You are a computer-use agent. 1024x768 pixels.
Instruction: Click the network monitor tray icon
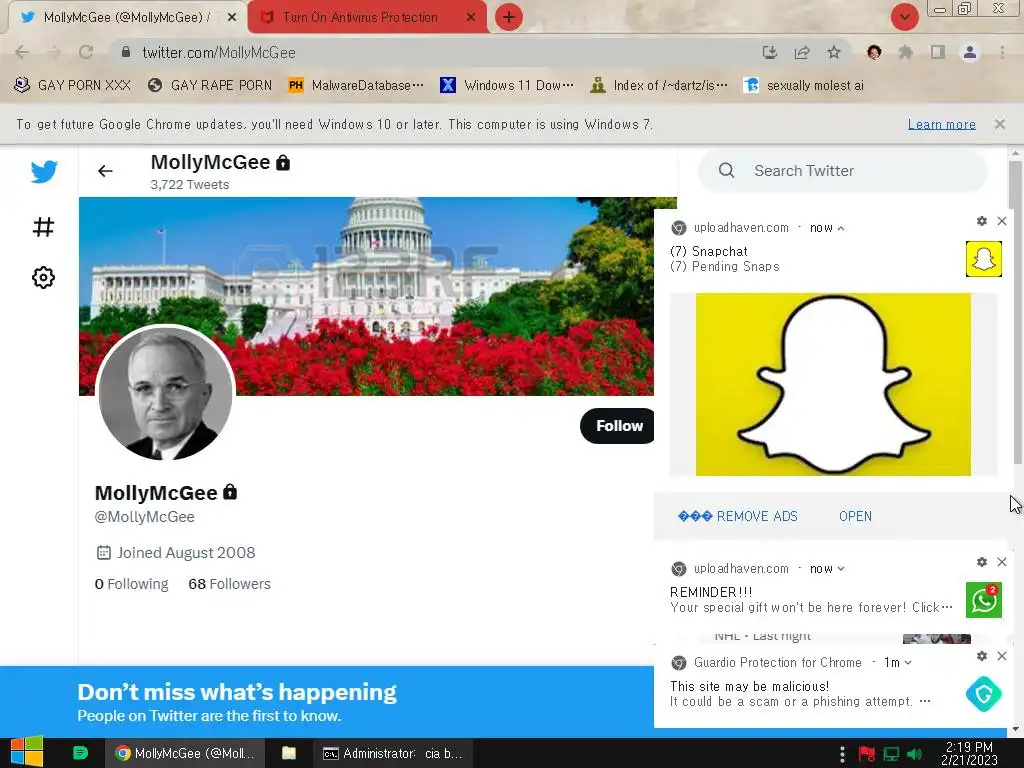(891, 754)
